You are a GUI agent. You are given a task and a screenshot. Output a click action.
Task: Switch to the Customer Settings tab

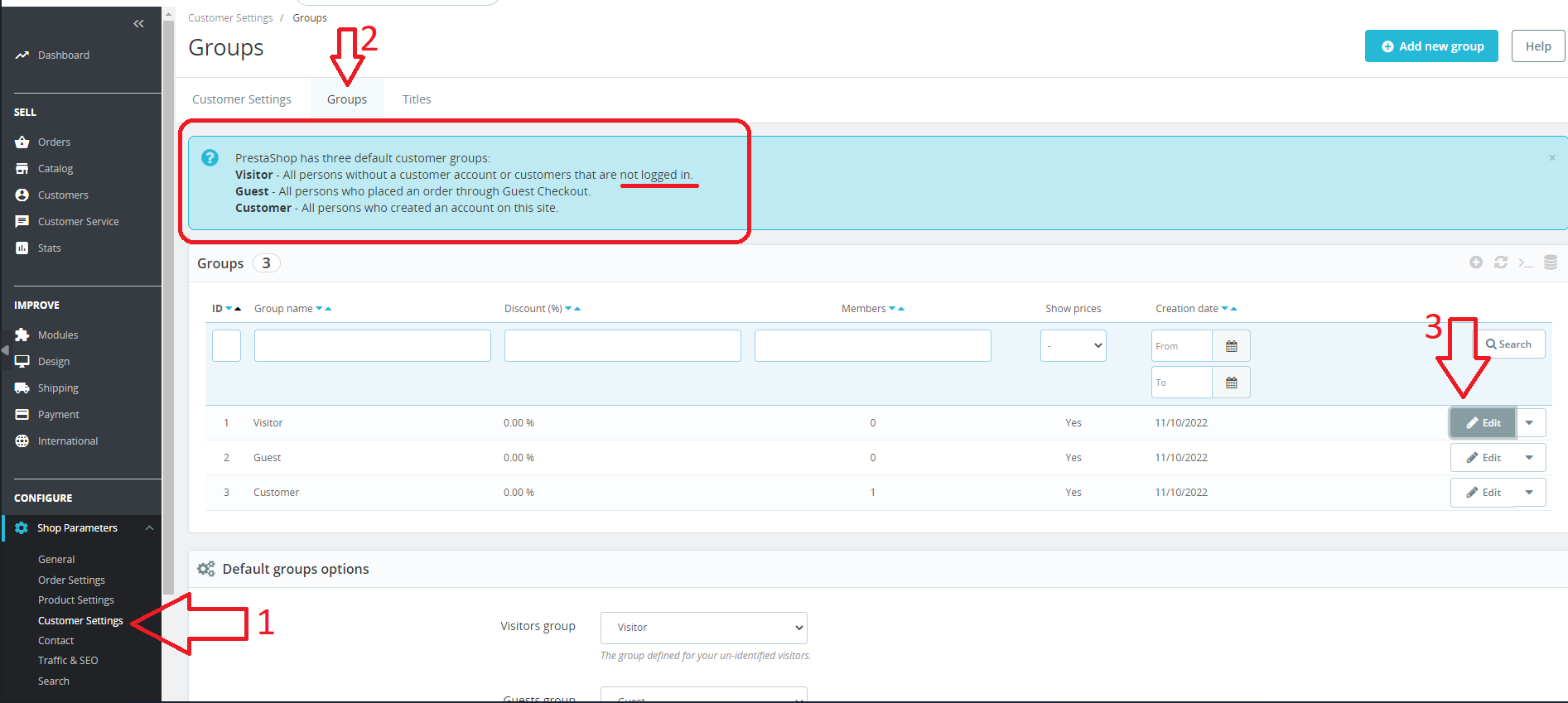click(242, 99)
